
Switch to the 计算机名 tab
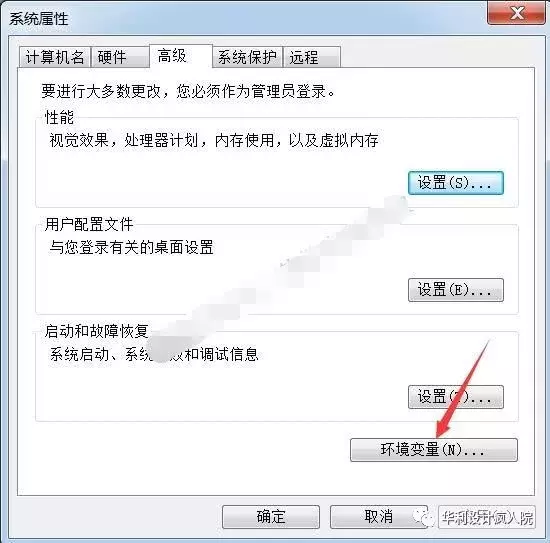tap(55, 57)
